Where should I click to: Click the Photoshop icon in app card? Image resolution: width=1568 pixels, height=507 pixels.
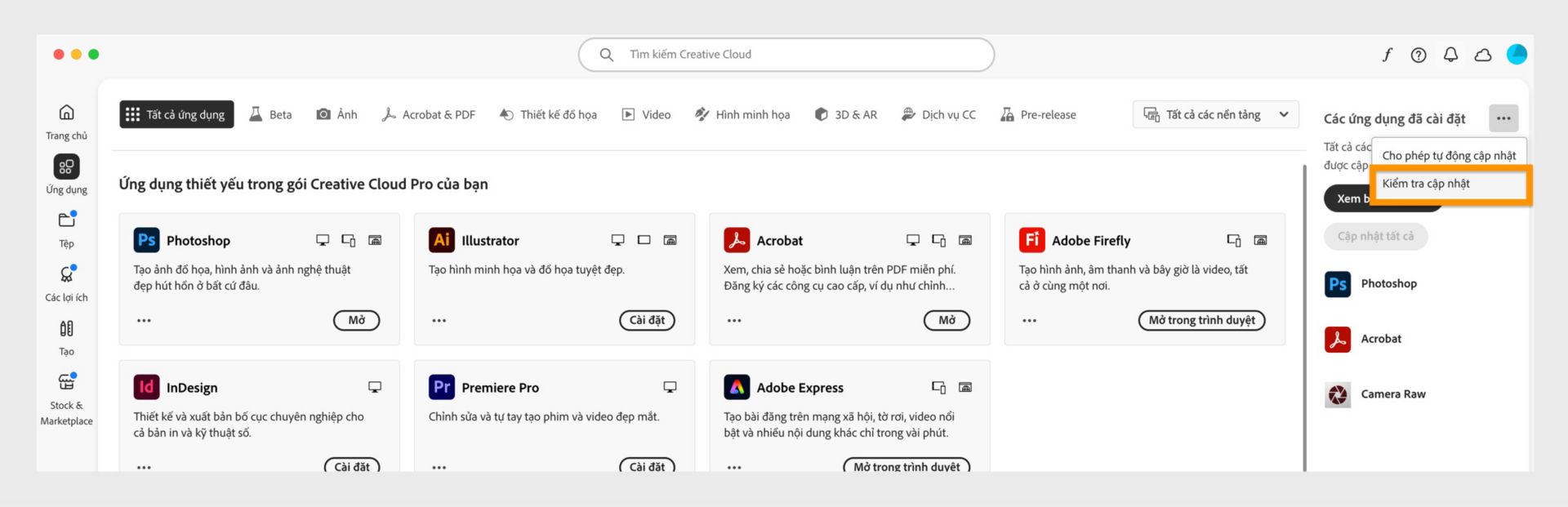click(x=146, y=240)
